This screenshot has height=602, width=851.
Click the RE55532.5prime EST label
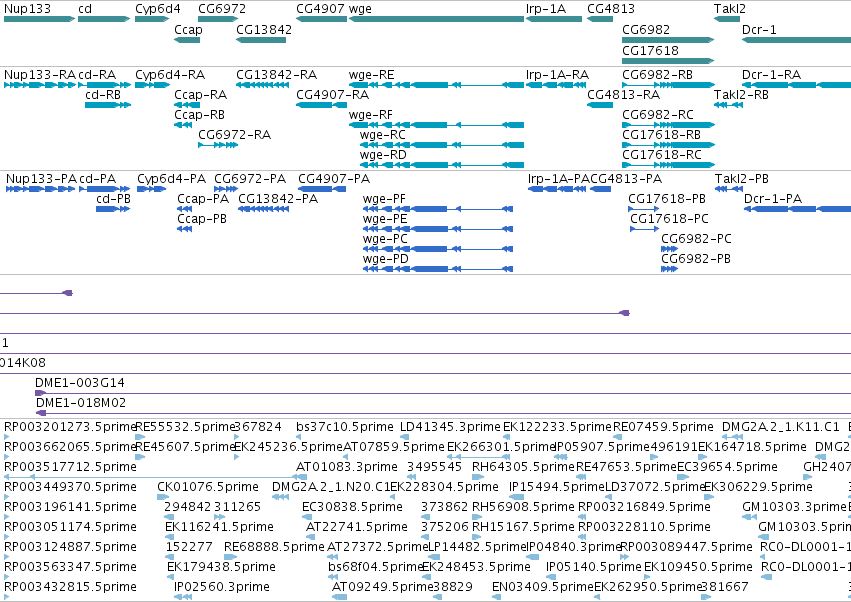[185, 427]
